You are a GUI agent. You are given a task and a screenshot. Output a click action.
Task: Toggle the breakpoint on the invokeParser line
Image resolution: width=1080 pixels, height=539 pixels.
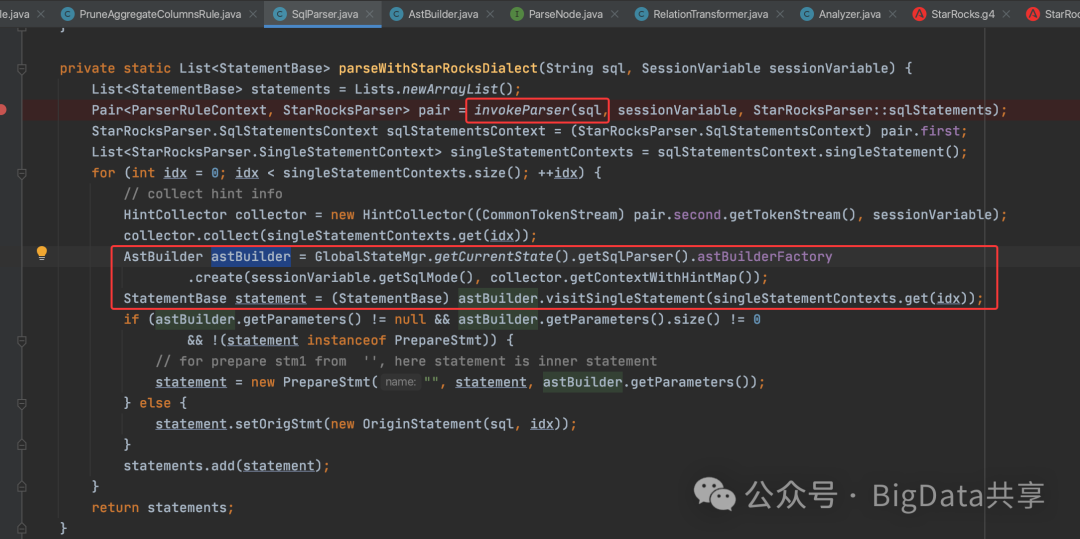coord(3,109)
